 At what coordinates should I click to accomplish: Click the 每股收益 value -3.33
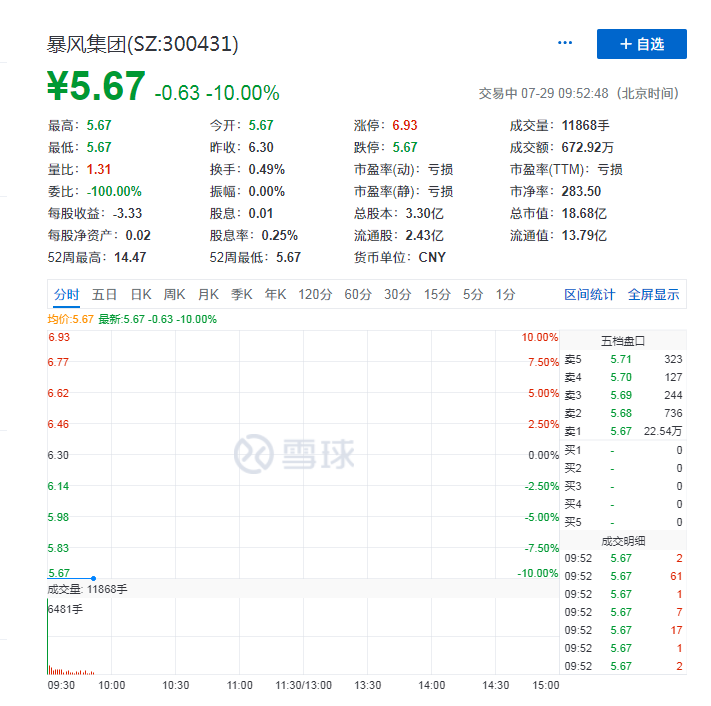click(127, 213)
